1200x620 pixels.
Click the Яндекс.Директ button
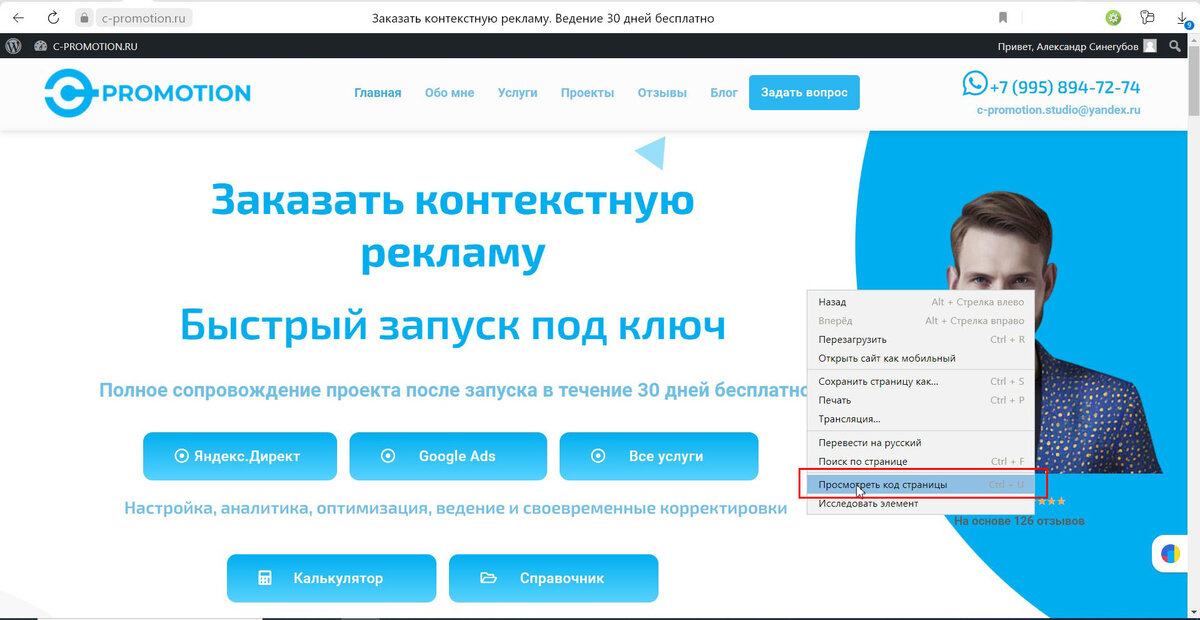coord(242,456)
